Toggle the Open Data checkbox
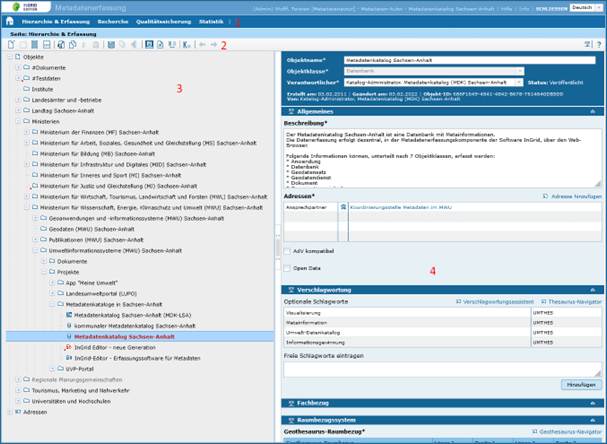The height and width of the screenshot is (444, 607). click(x=287, y=268)
